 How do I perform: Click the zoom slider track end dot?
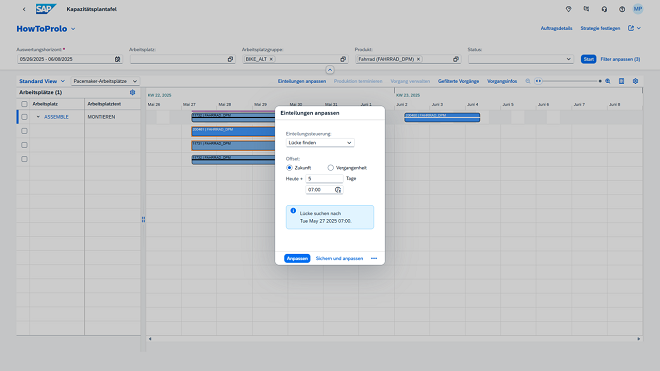[x=600, y=81]
